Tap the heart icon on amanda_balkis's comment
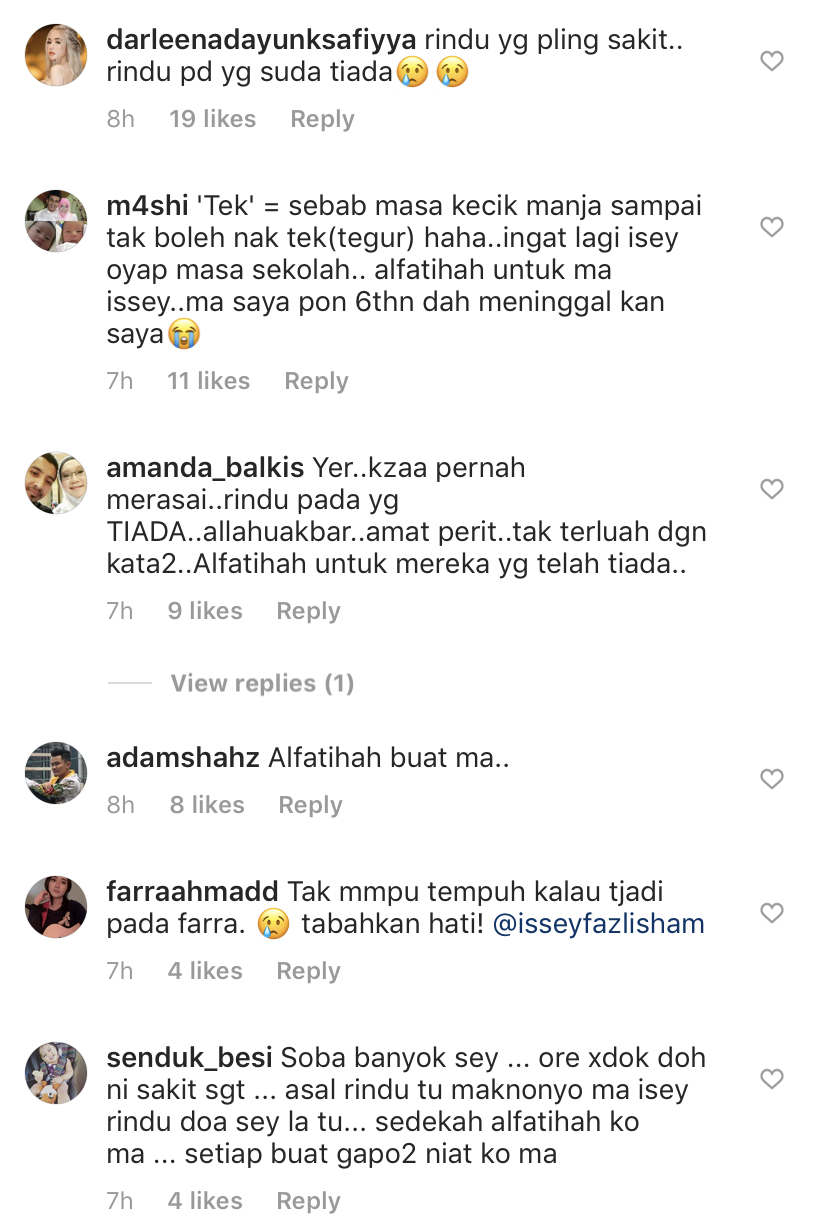828x1229 pixels. (x=771, y=489)
